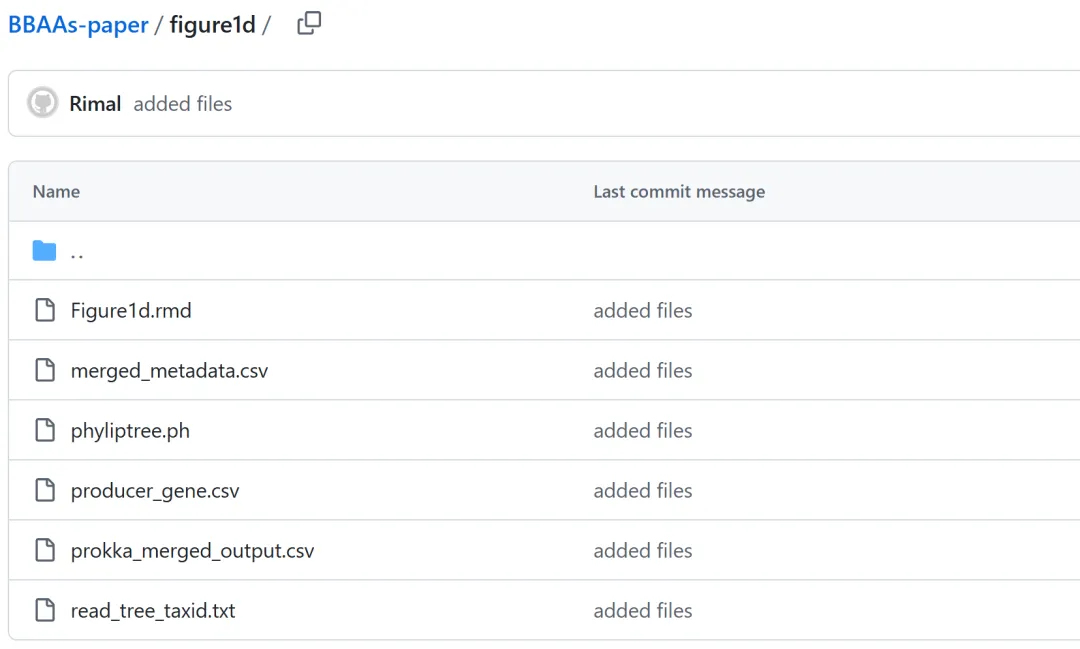Go up to parent directory link
This screenshot has height=649, width=1080.
click(x=77, y=252)
